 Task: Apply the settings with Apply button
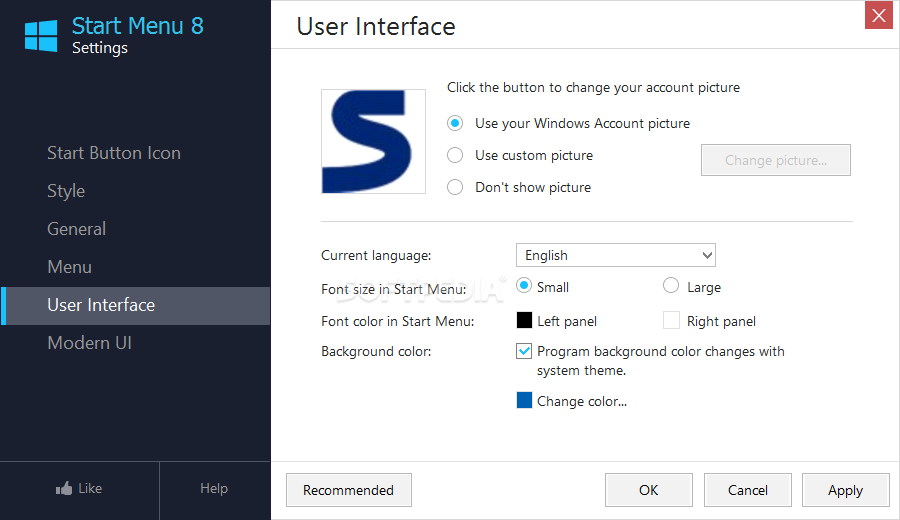[x=845, y=490]
